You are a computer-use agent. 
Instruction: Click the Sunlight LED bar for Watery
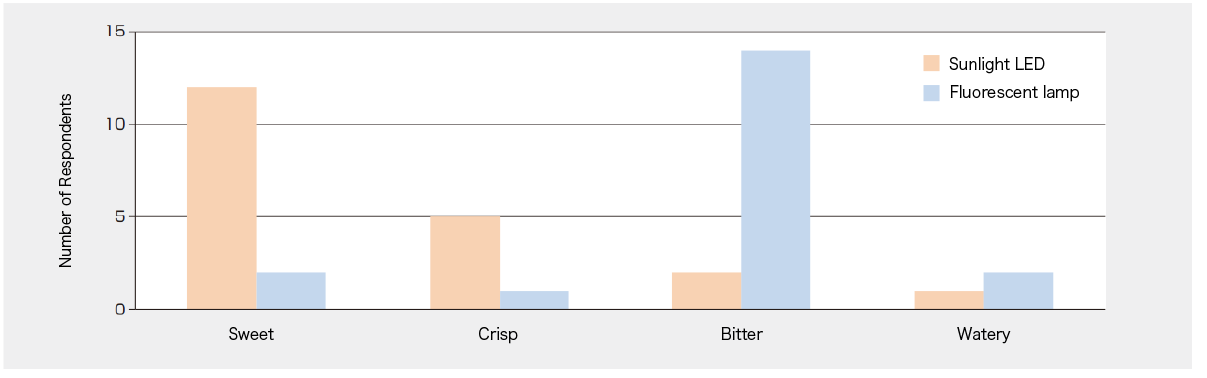[949, 300]
